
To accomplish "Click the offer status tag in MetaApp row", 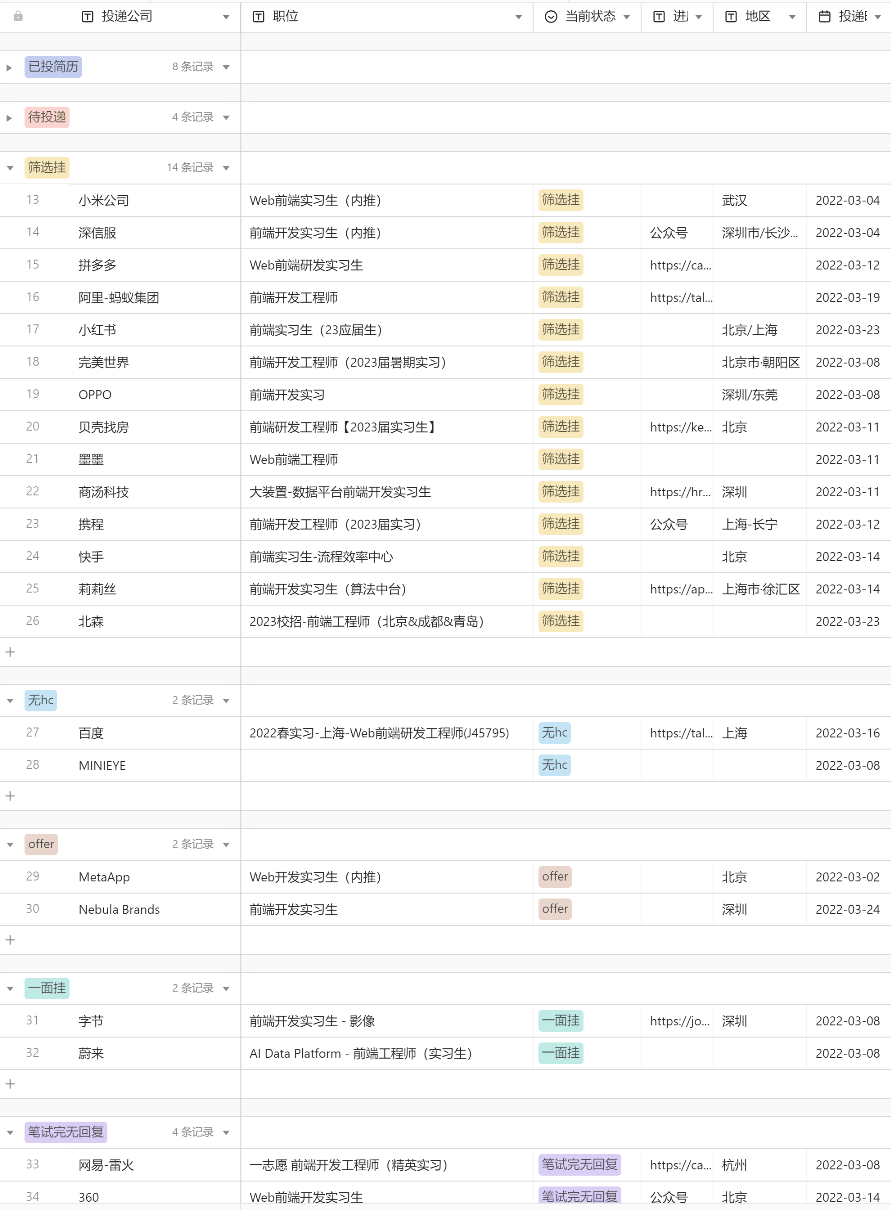I will tap(555, 877).
